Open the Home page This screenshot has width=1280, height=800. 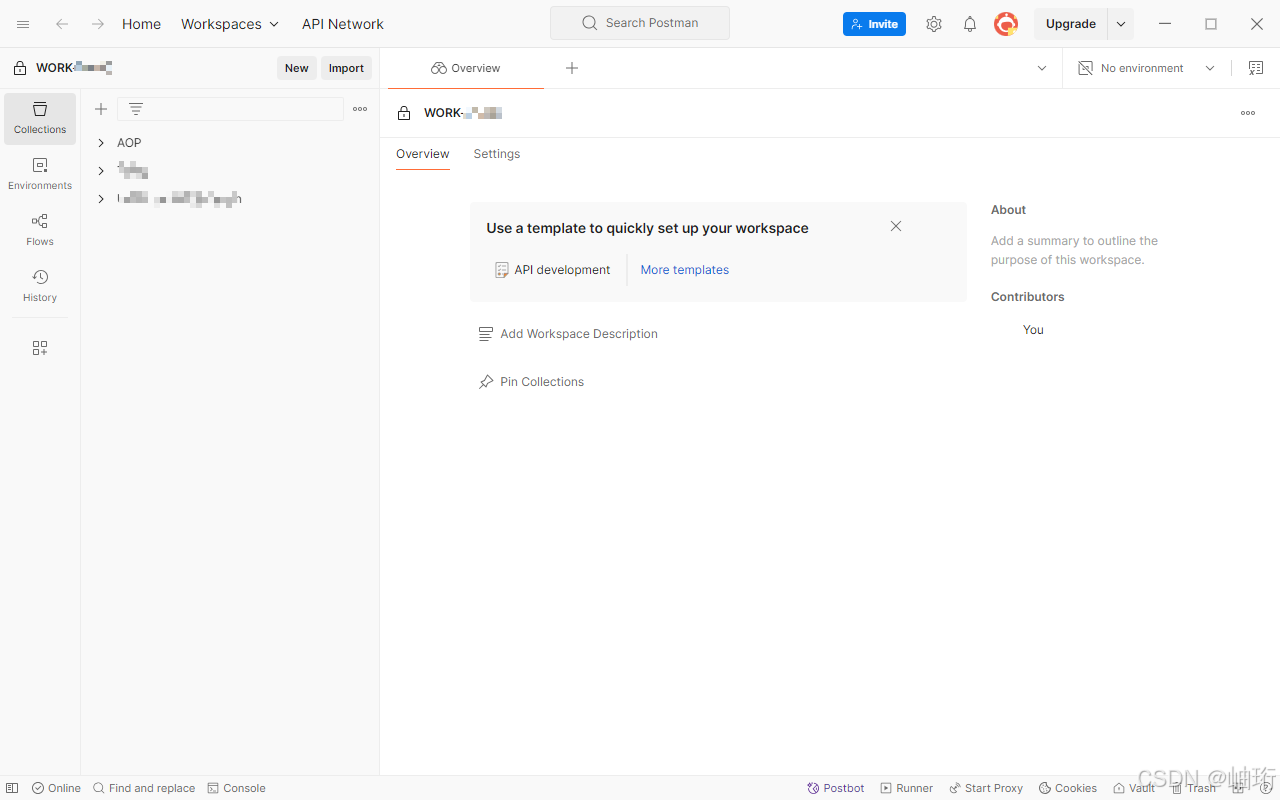click(141, 24)
